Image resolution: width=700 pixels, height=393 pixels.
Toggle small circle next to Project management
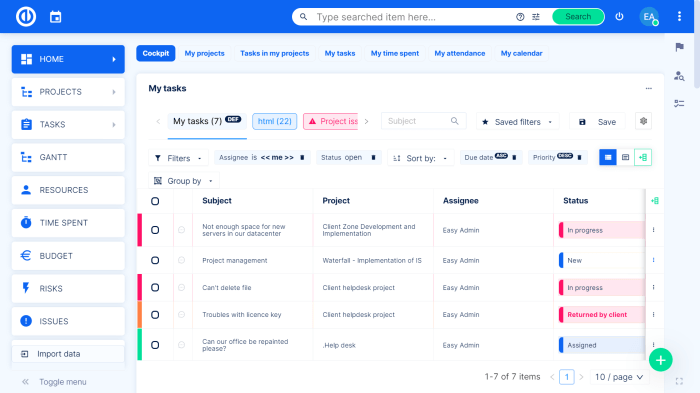click(x=181, y=260)
